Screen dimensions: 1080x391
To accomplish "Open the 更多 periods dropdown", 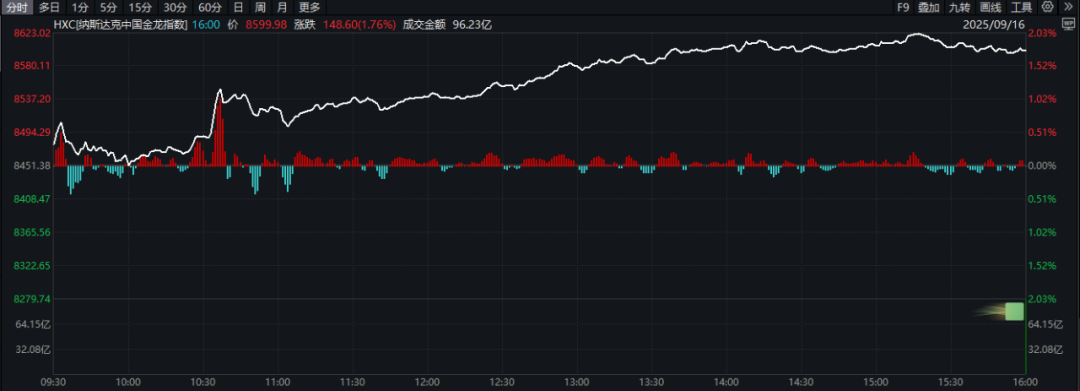I will pos(310,8).
